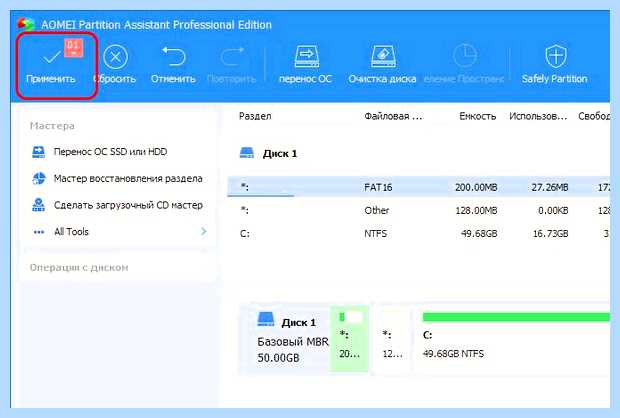Image resolution: width=620 pixels, height=418 pixels.
Task: Select green FAT16 block in disk map
Action: point(349,338)
